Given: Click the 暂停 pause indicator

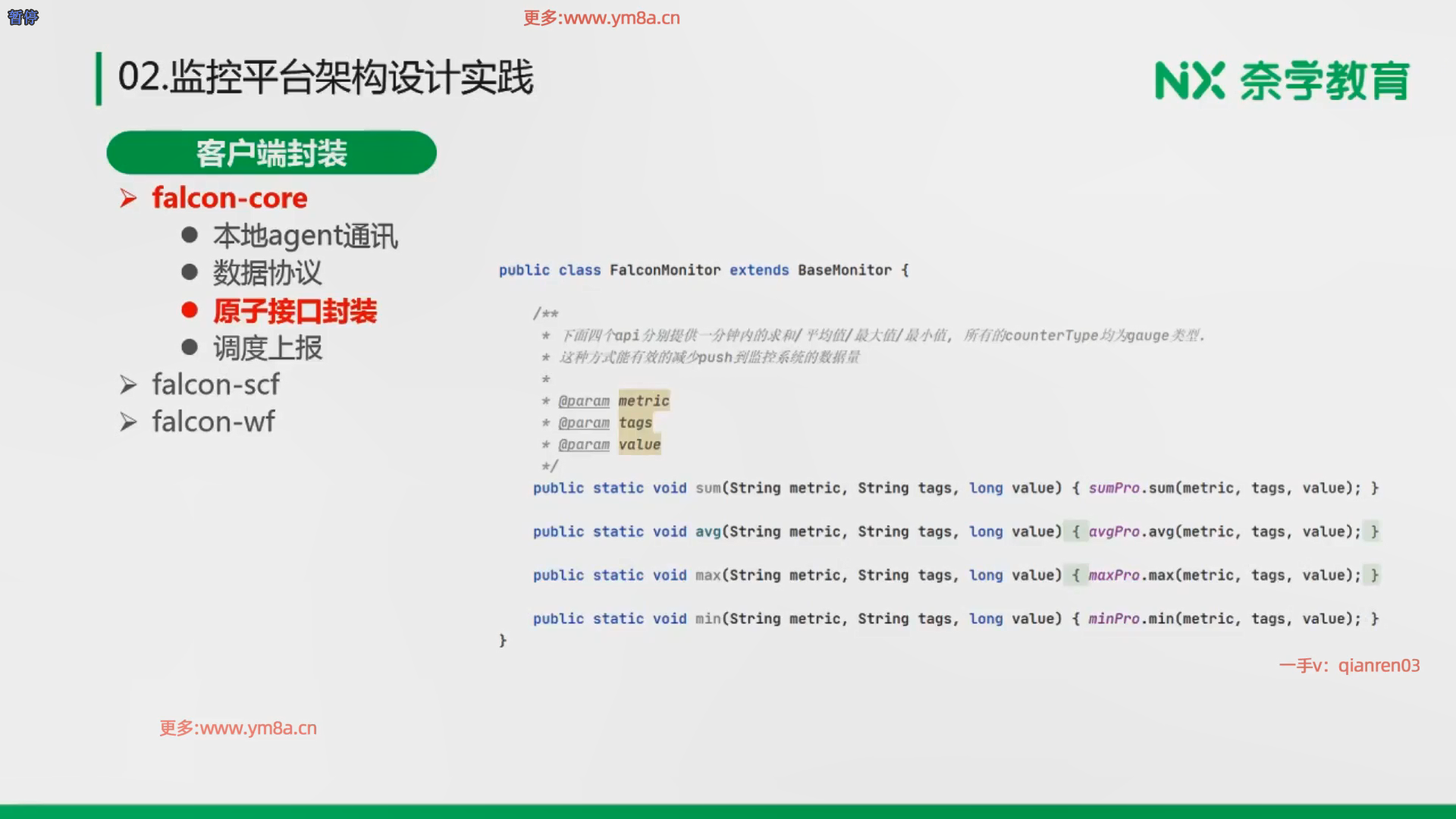Looking at the screenshot, I should click(x=23, y=17).
